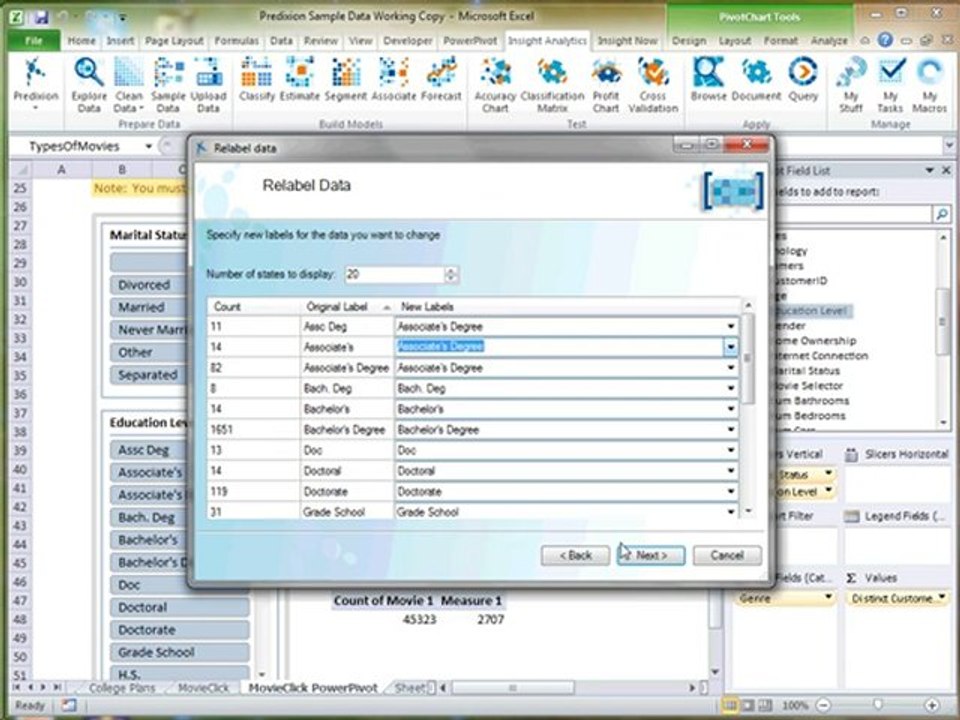Open the File tab

(34, 40)
